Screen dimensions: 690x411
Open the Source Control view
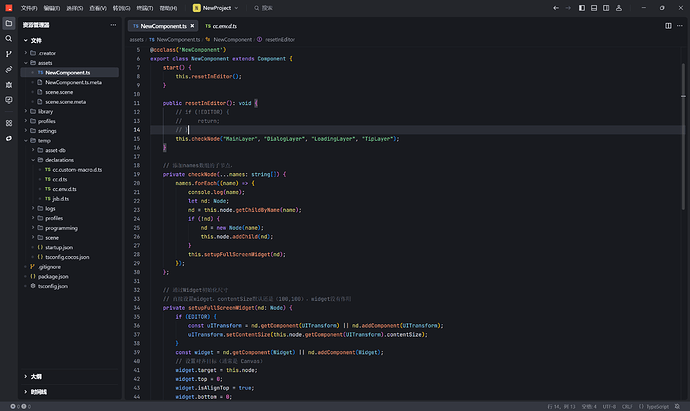9,54
